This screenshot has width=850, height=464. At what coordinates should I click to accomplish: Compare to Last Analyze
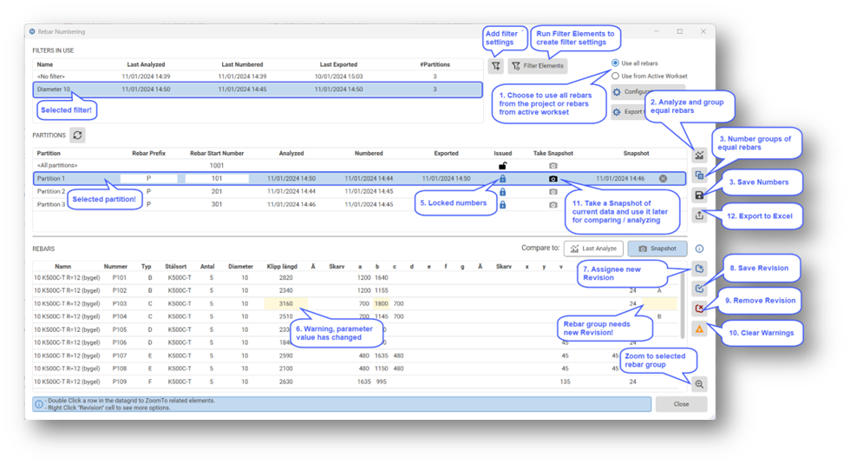point(594,249)
